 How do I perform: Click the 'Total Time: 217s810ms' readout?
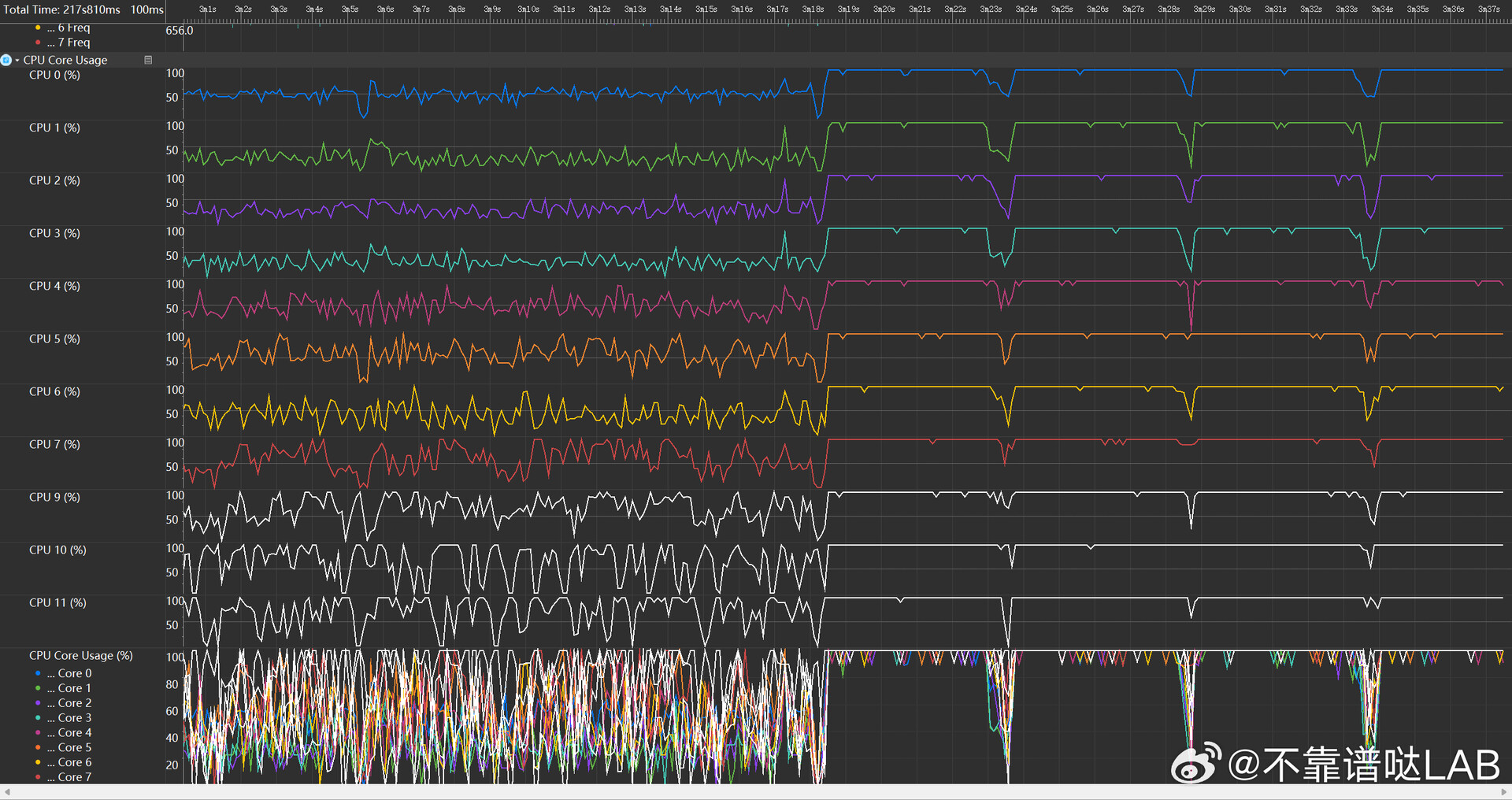62,9
